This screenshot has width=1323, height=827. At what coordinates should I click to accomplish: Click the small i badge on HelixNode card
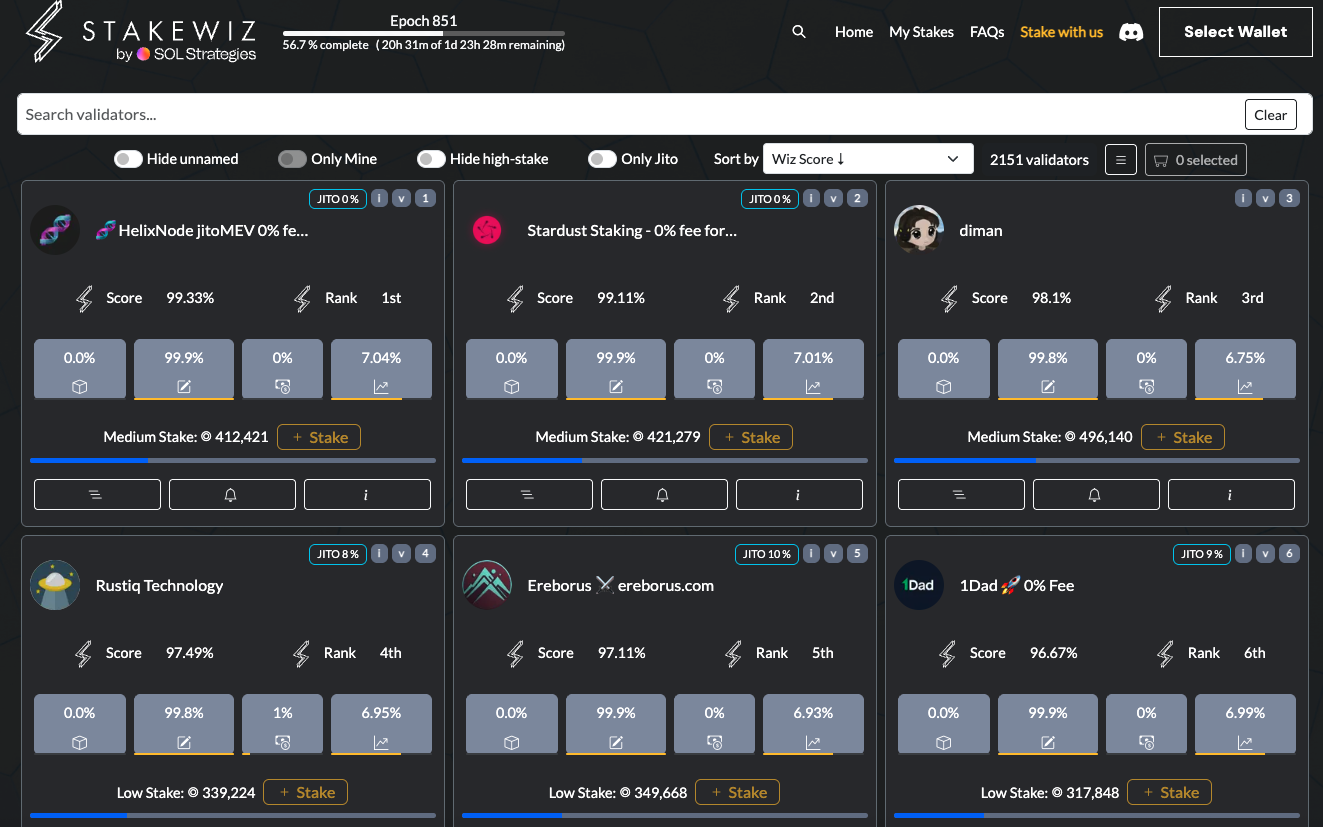(379, 198)
